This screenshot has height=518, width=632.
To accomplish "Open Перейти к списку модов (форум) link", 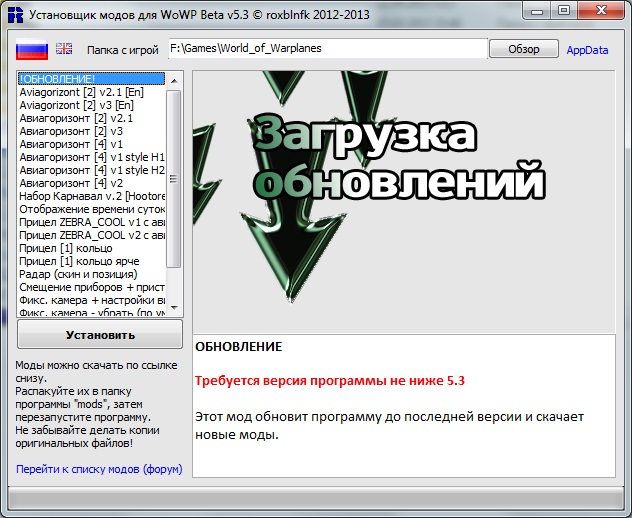I will [99, 469].
